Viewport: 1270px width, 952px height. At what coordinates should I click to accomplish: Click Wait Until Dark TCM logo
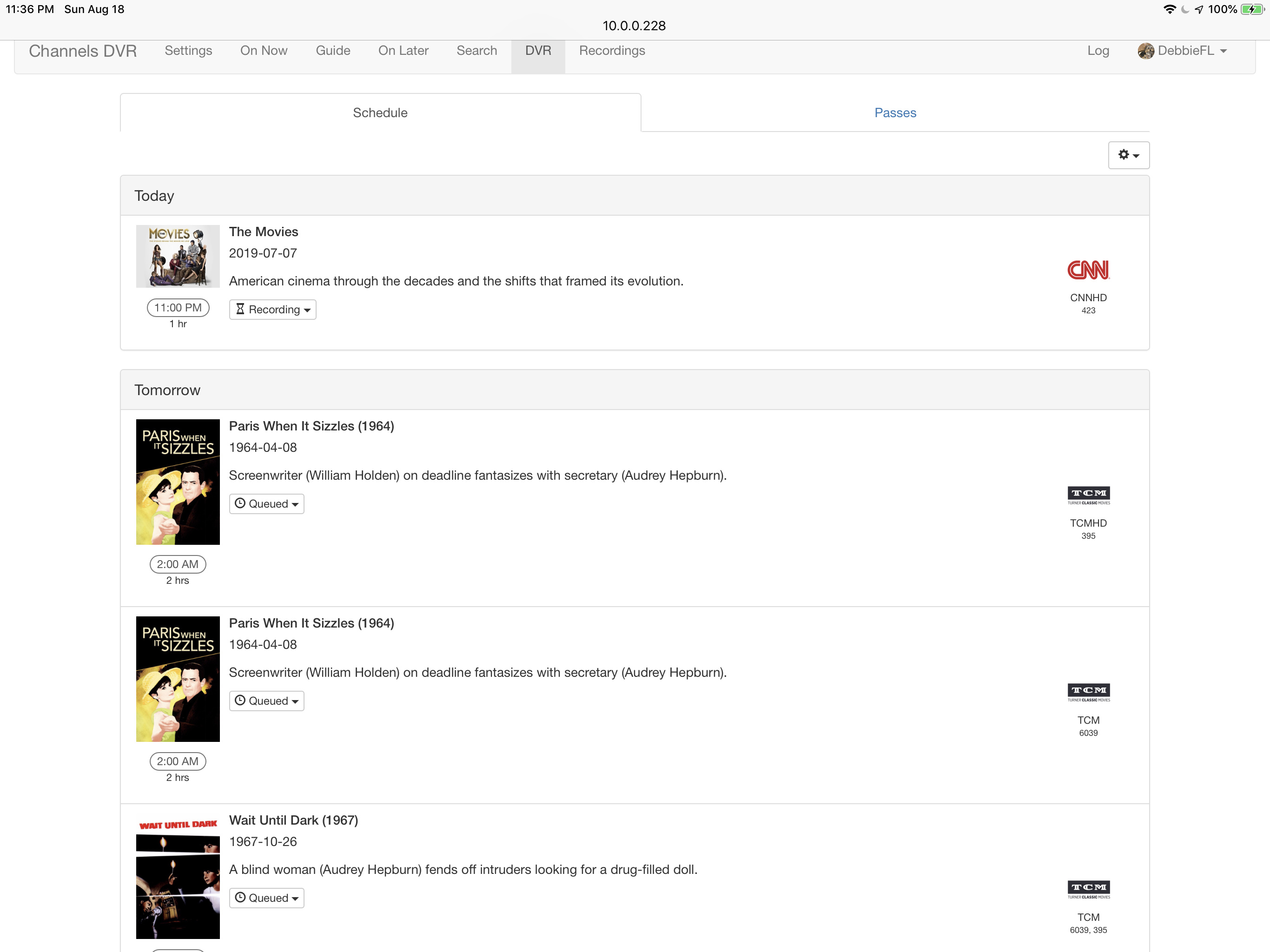point(1088,889)
